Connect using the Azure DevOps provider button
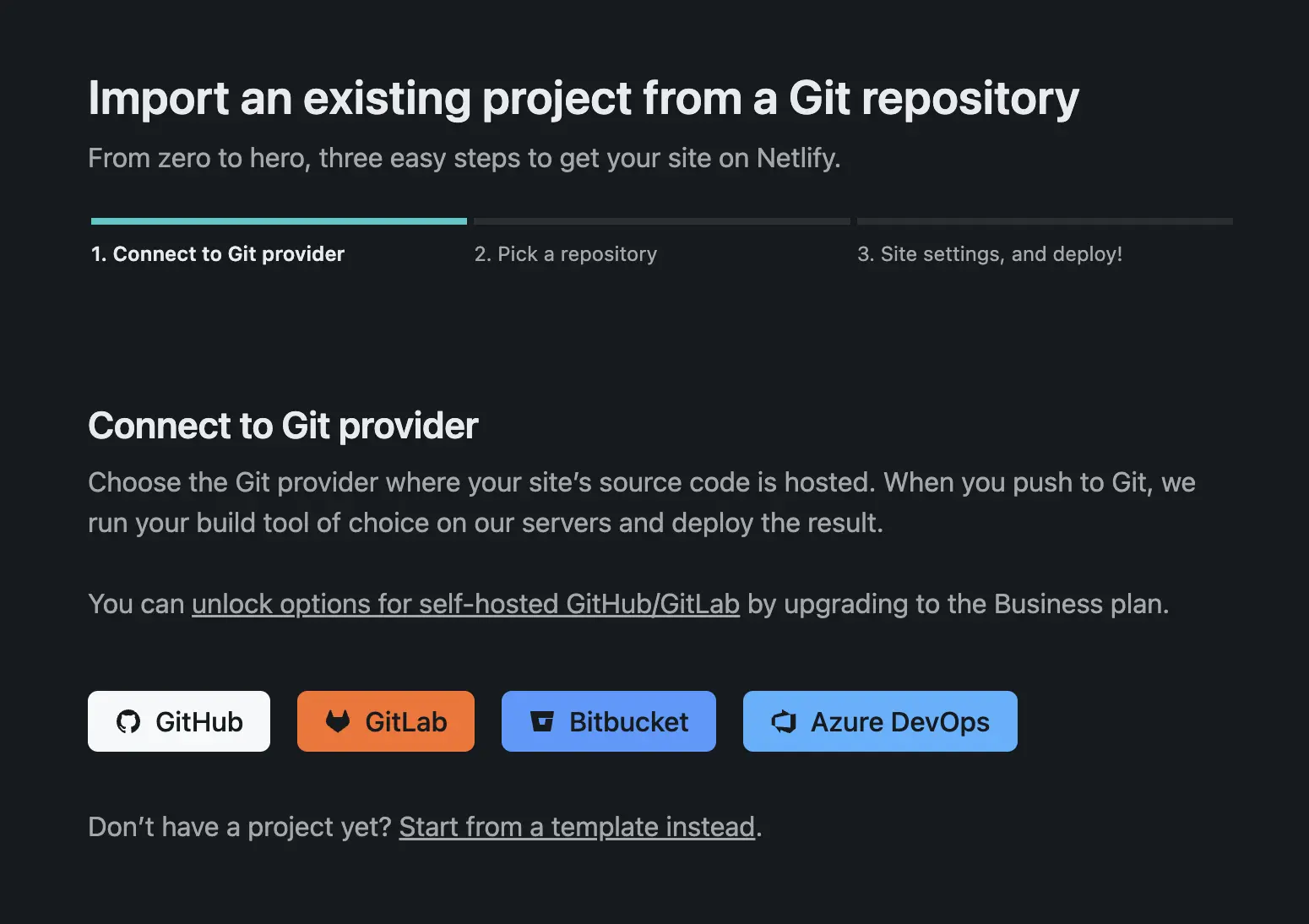The height and width of the screenshot is (924, 1309). [879, 721]
